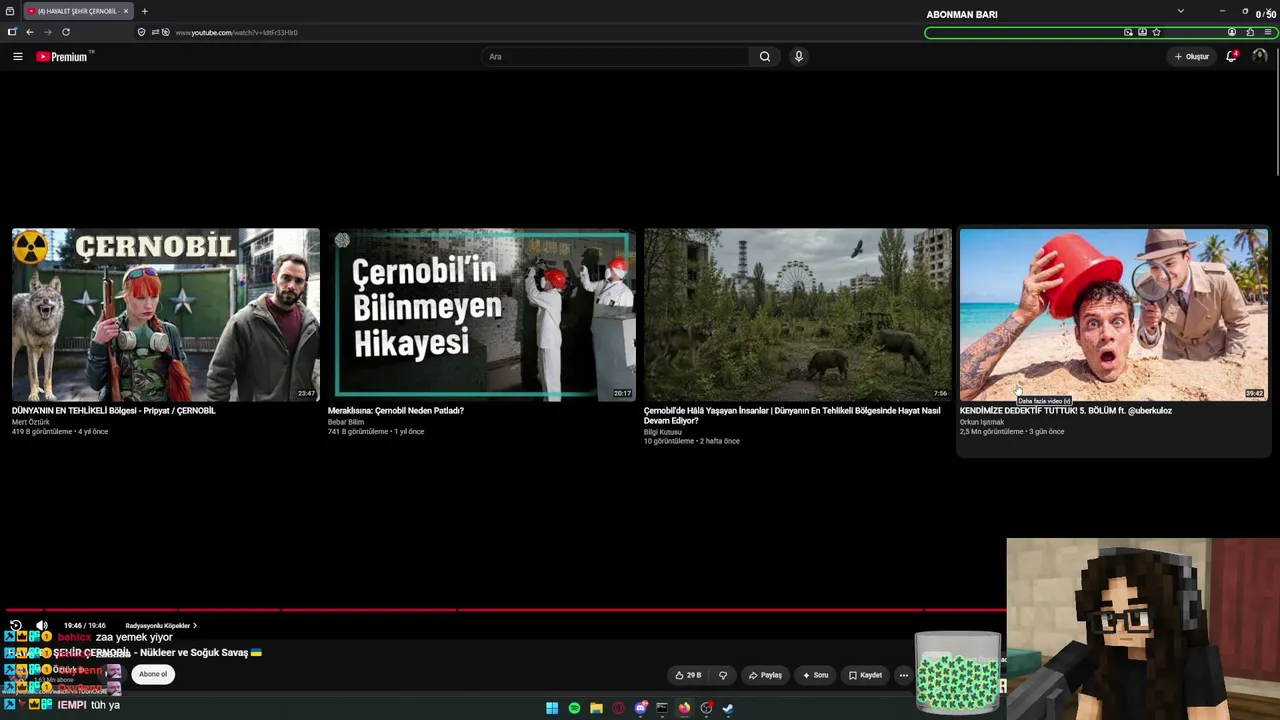Click the '19:46 / 19:46' time display
The width and height of the screenshot is (1280, 720).
click(x=85, y=626)
